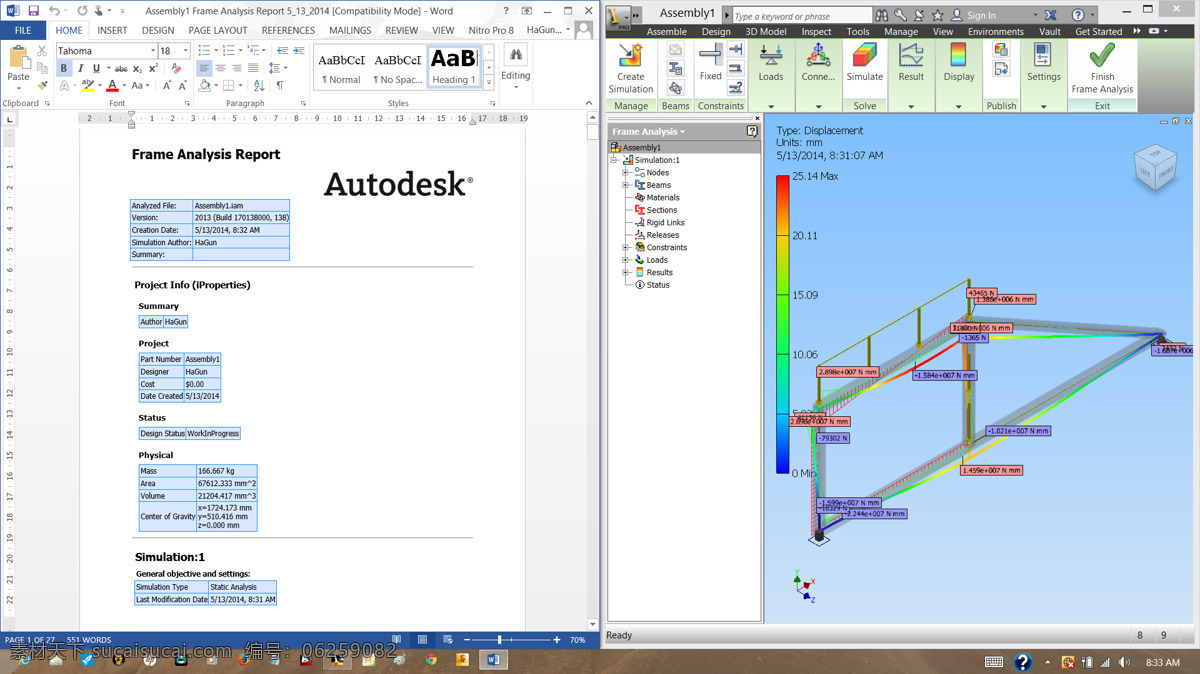Apply the Normal style in Word
This screenshot has height=674, width=1200.
pyautogui.click(x=341, y=66)
